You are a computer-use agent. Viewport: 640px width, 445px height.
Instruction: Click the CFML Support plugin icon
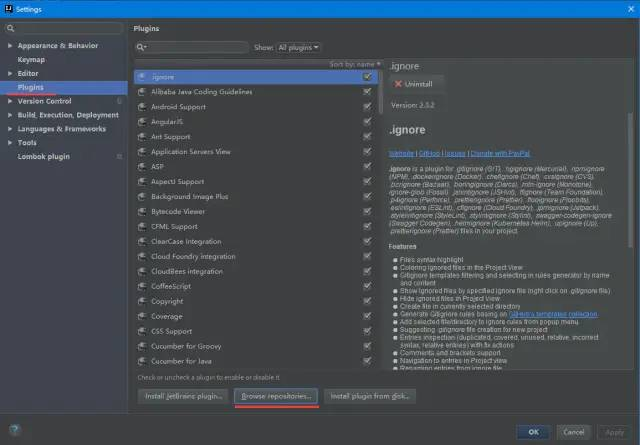(142, 227)
